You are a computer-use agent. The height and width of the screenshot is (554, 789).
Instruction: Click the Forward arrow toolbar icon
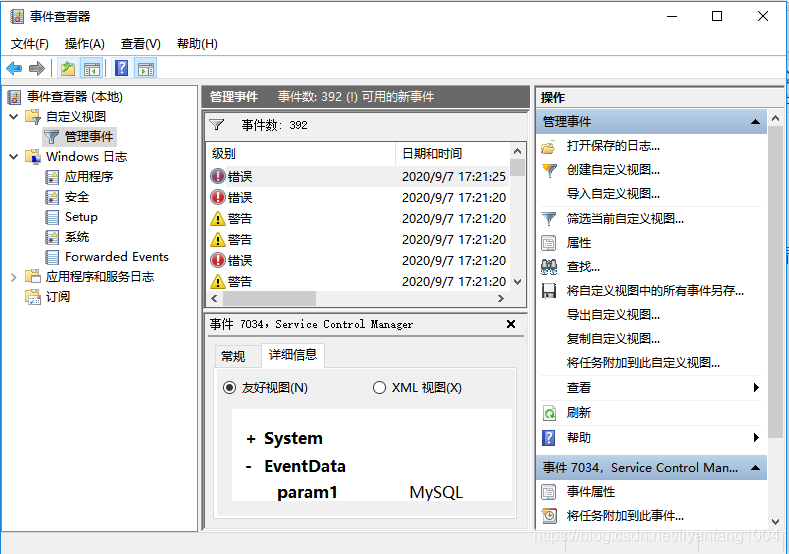36,68
